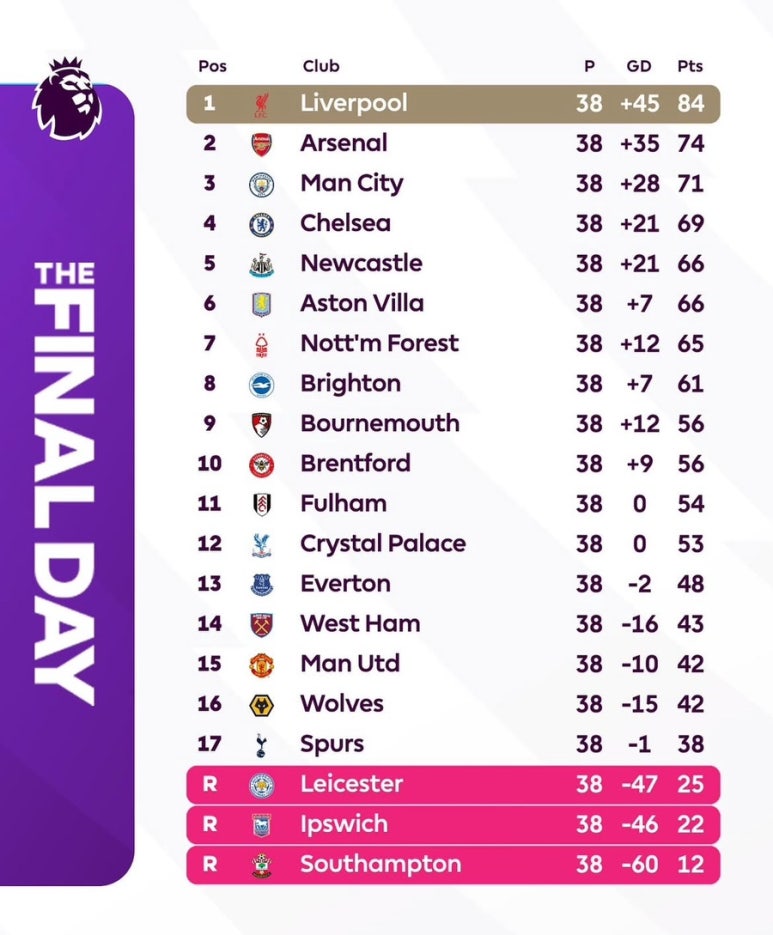Image resolution: width=773 pixels, height=935 pixels.
Task: Click the Spurs cockerel crest
Action: [x=261, y=745]
